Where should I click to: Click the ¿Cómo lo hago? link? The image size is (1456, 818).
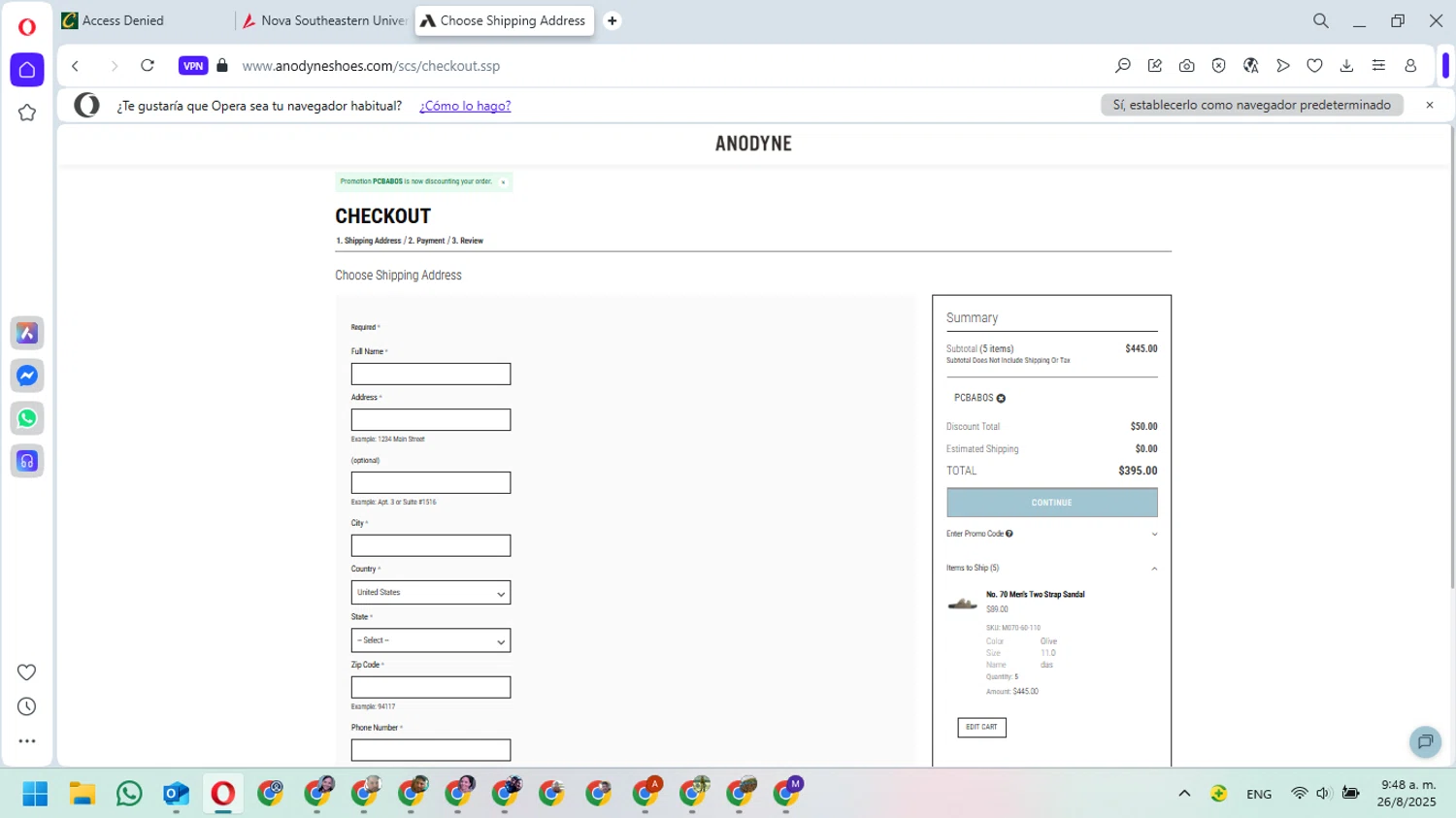click(x=465, y=106)
